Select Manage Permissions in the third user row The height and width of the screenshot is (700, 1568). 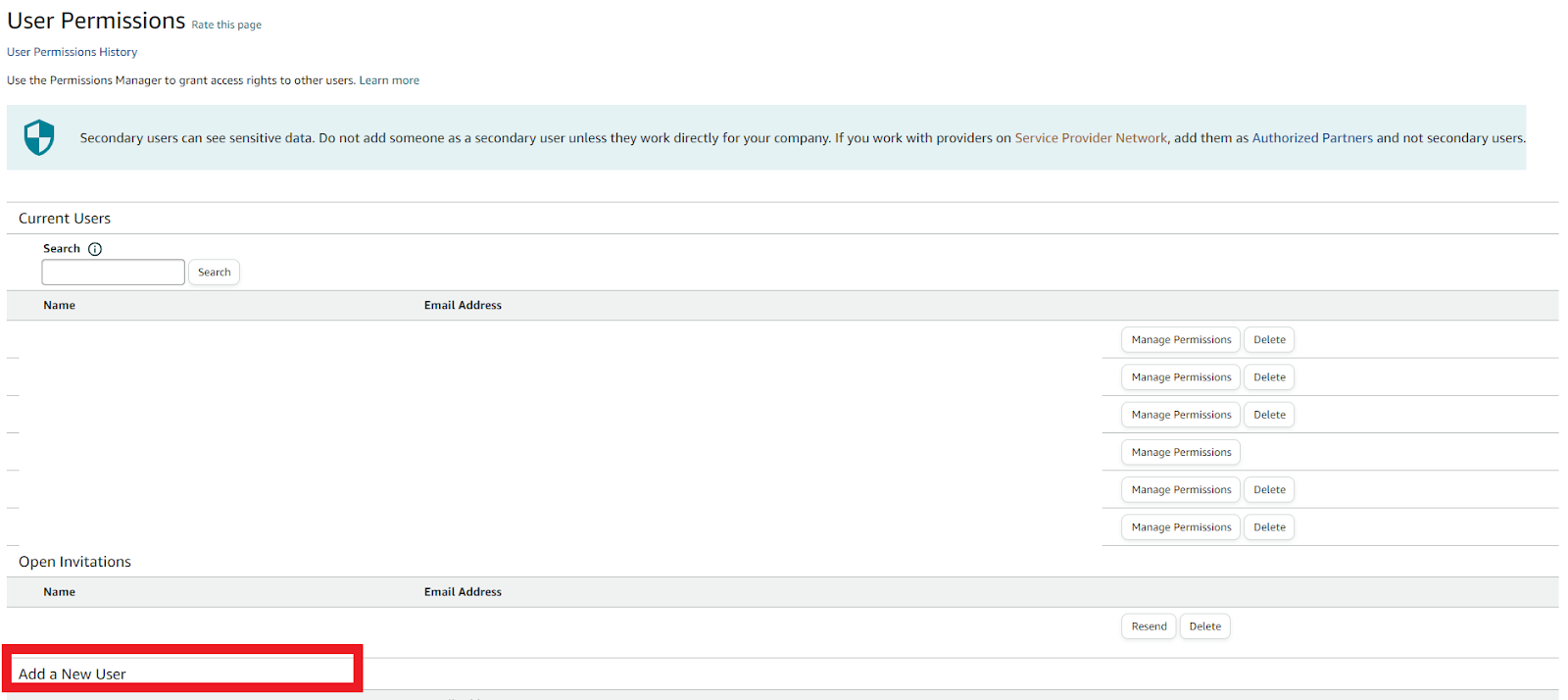click(1181, 415)
